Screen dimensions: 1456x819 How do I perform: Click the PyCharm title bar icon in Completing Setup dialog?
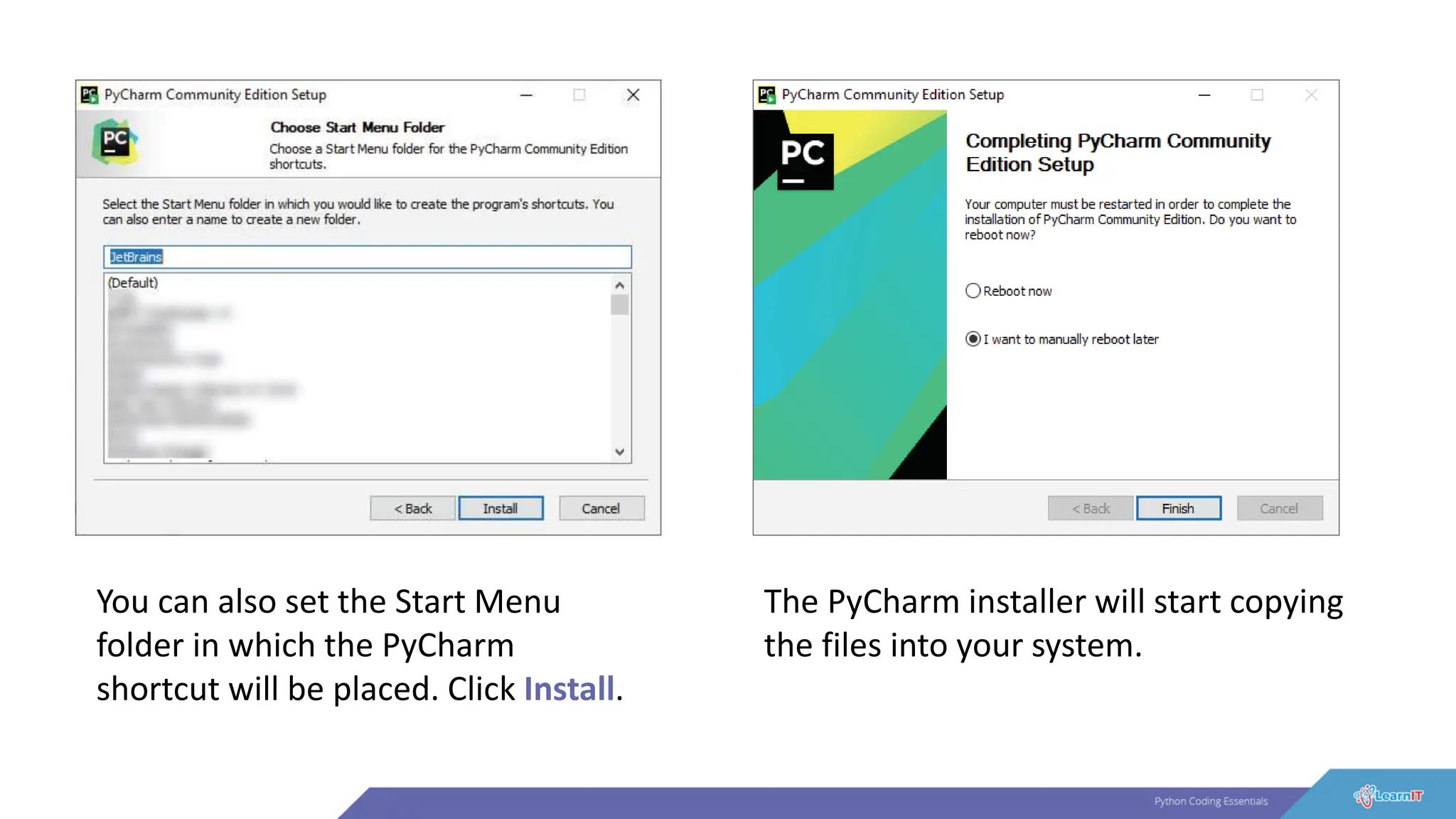(x=767, y=95)
